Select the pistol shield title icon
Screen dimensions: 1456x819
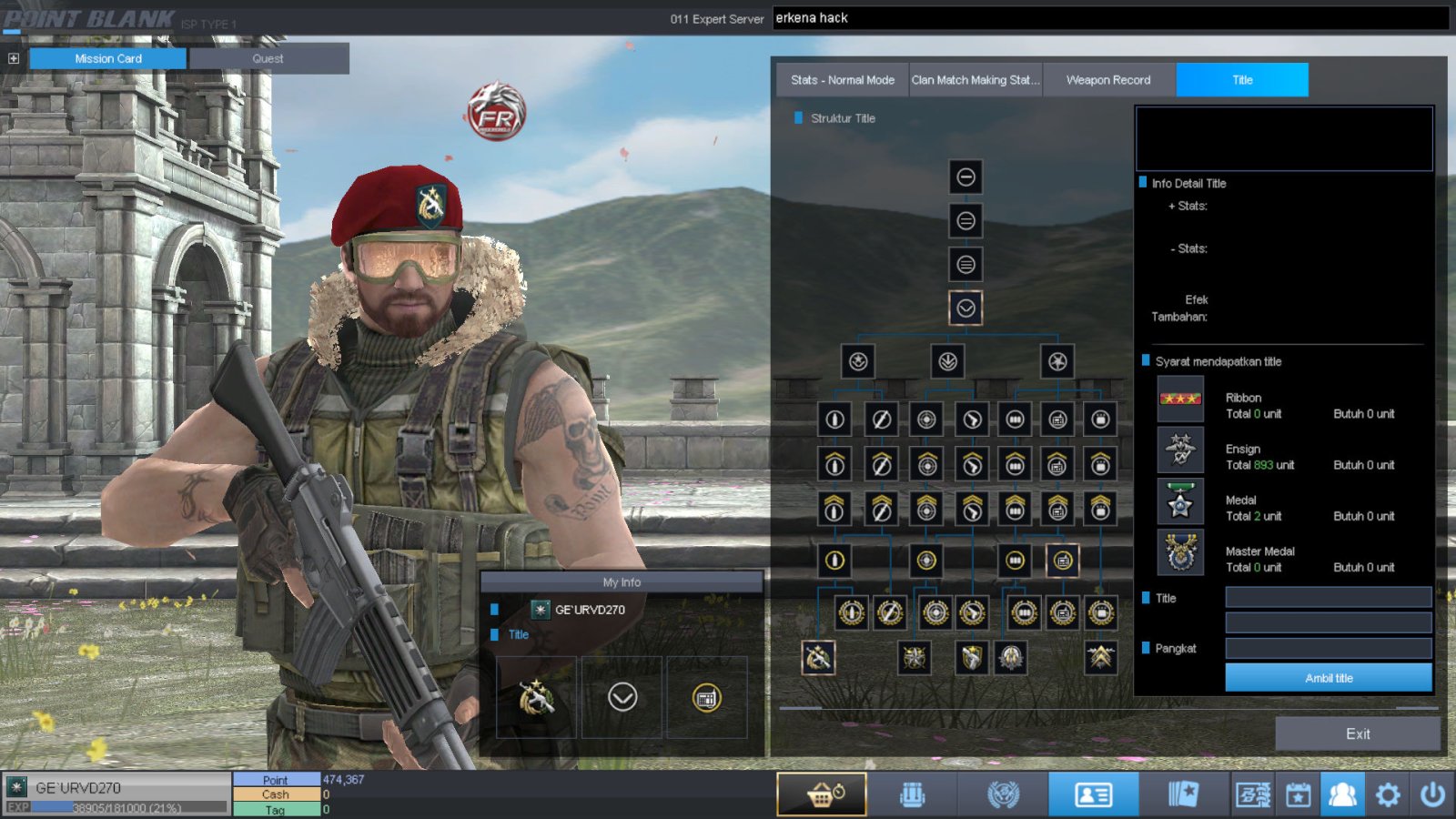coord(972,657)
